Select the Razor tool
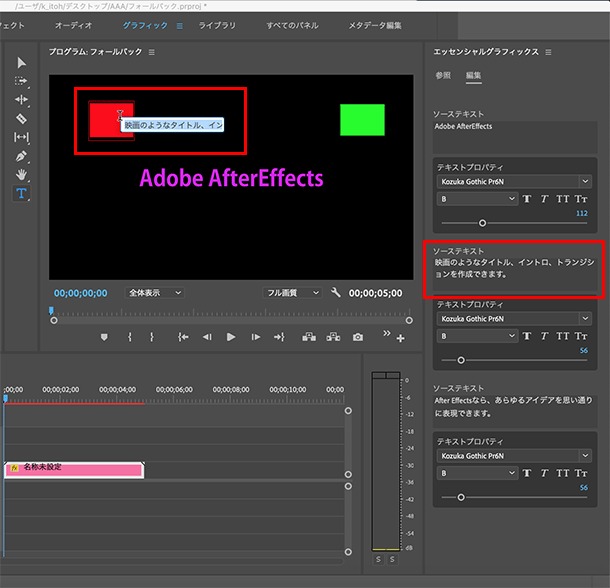610x588 pixels. click(21, 118)
